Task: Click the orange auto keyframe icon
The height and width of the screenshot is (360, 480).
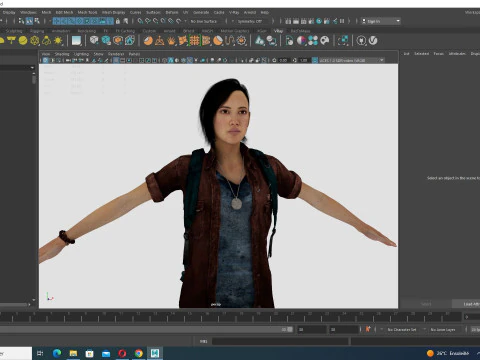Action: (x=368, y=329)
